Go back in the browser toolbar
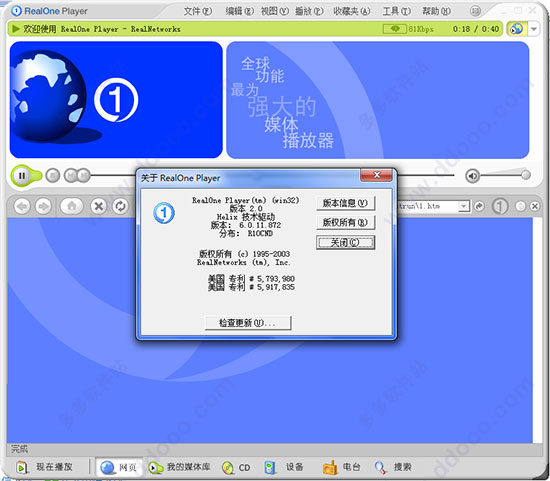 tap(22, 206)
